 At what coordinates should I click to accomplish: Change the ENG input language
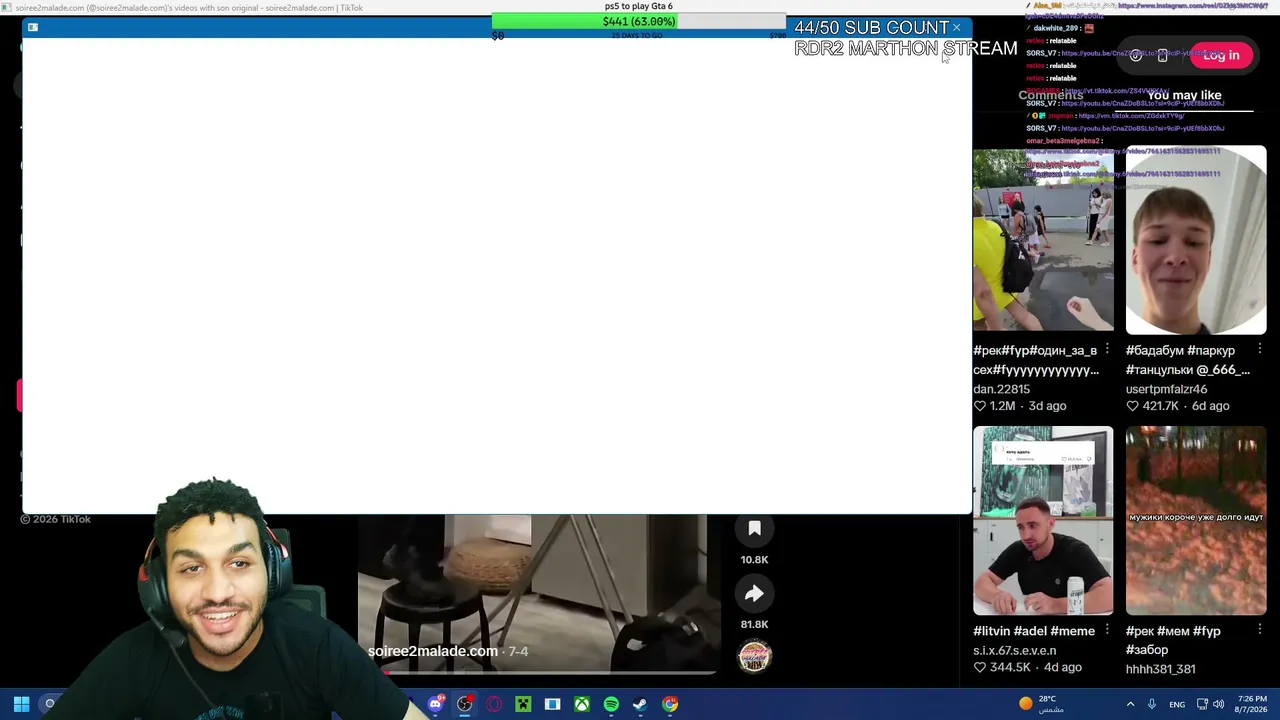coord(1177,704)
